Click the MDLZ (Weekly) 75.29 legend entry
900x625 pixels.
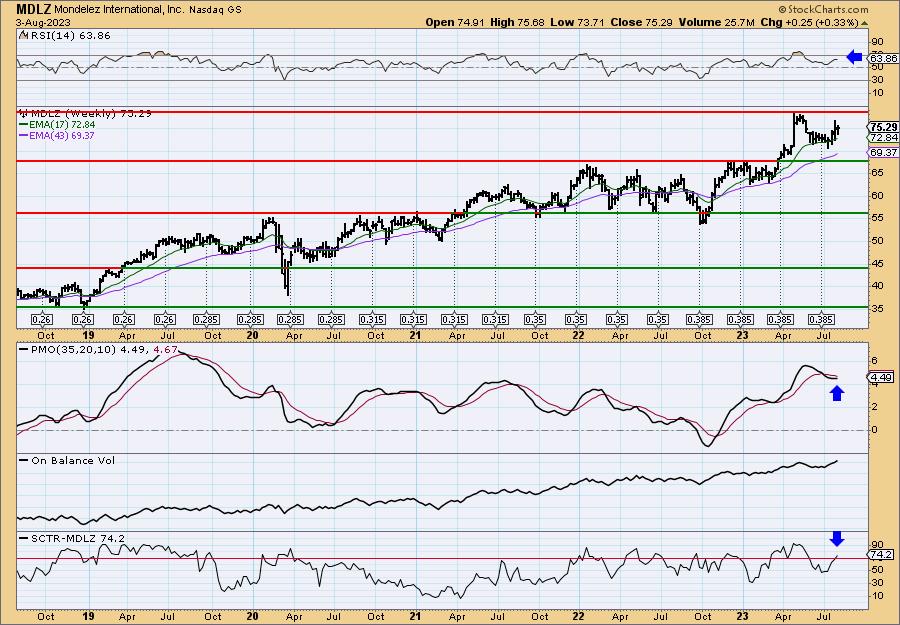coord(91,114)
